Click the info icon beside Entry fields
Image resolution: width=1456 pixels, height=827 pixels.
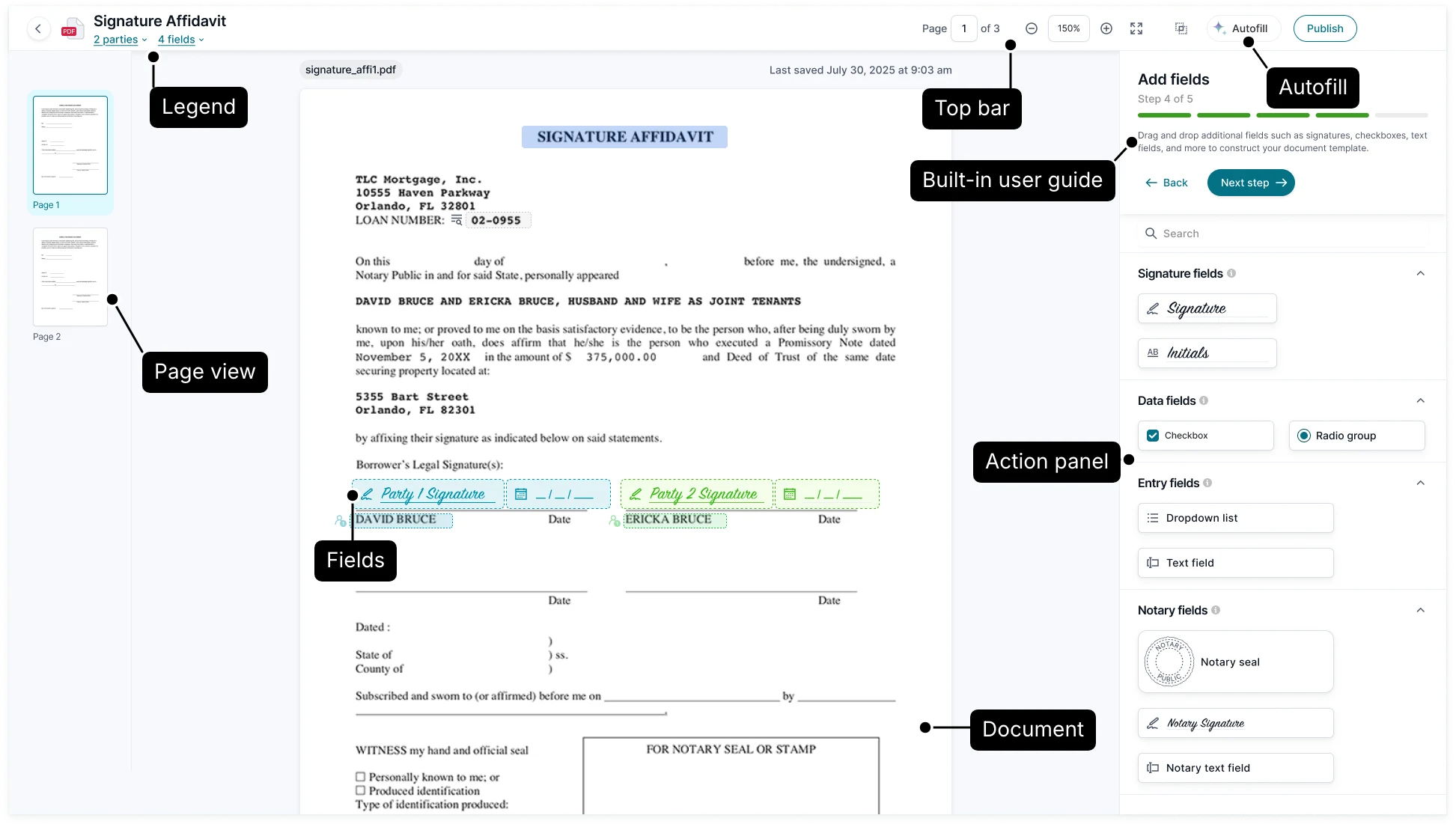pos(1207,483)
